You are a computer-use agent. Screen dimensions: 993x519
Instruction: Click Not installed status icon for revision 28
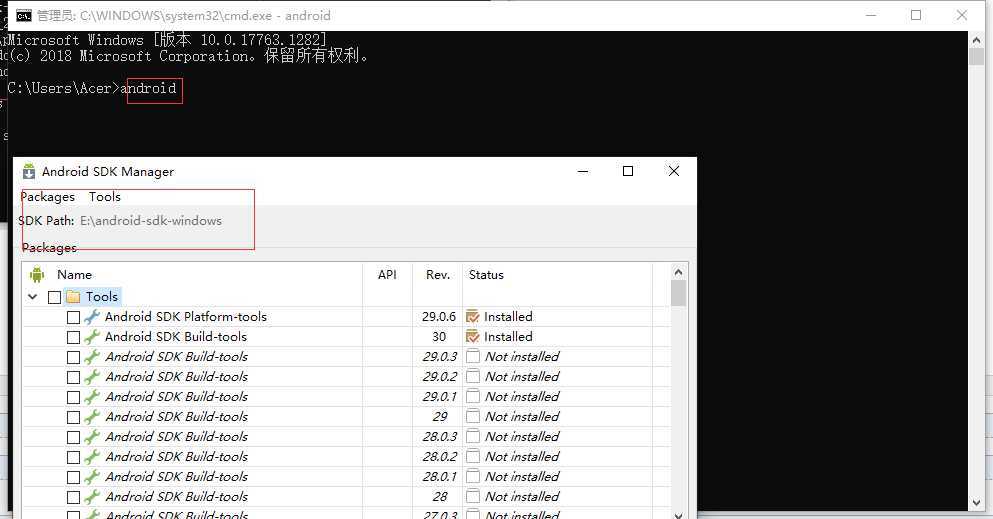coord(472,497)
